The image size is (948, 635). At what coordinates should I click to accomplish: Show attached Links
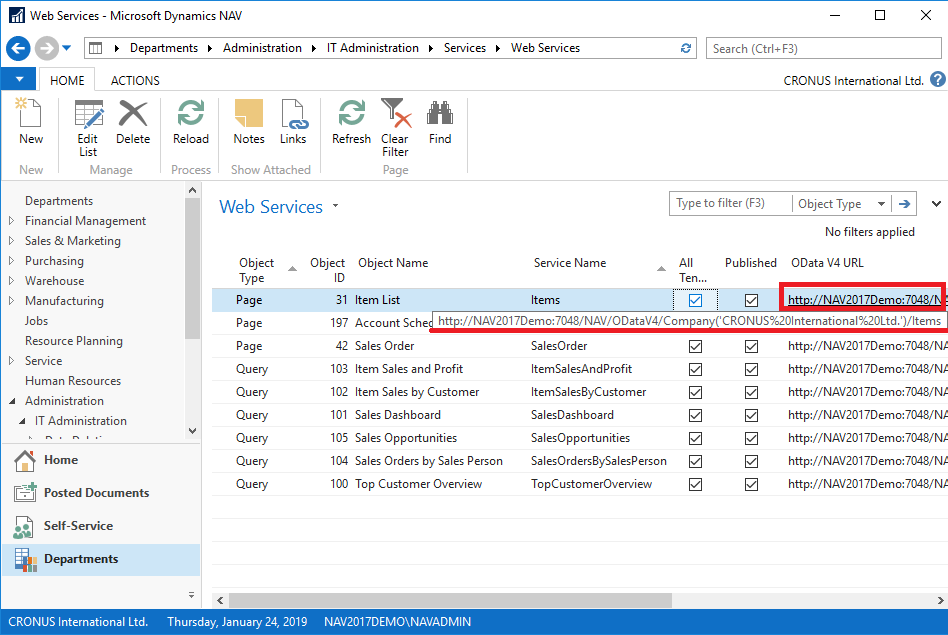click(293, 122)
